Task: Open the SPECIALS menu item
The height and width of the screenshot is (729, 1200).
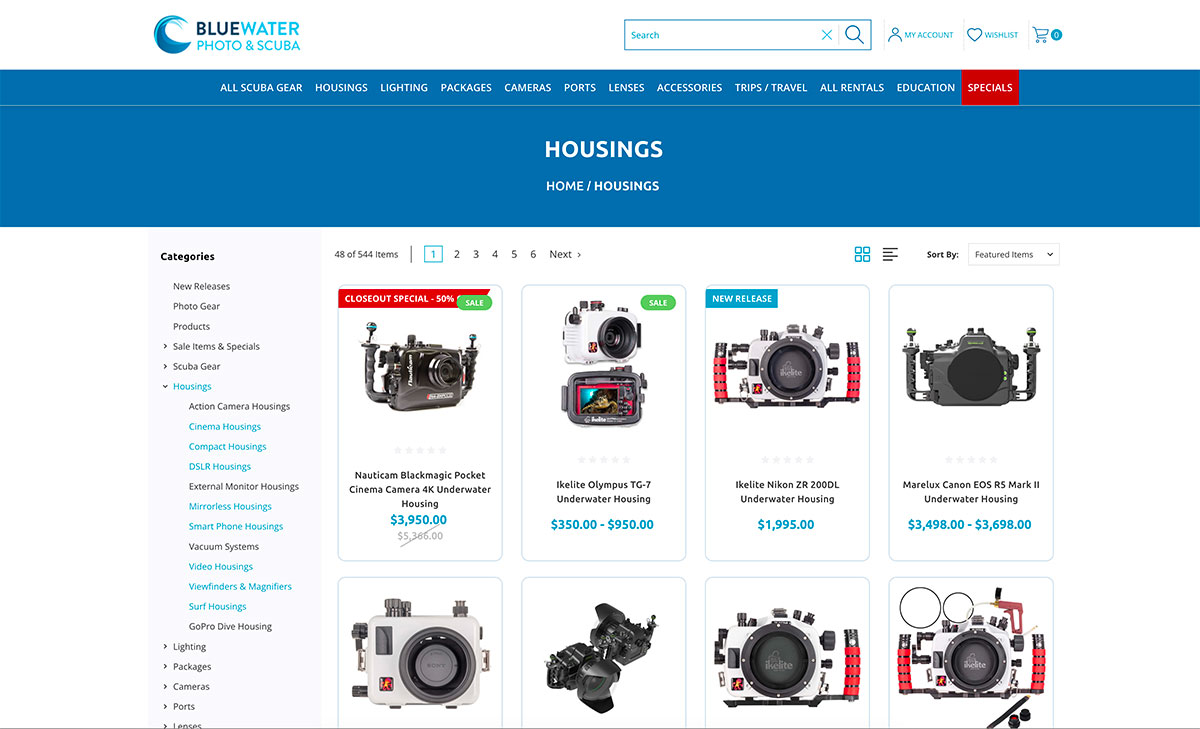Action: [989, 87]
